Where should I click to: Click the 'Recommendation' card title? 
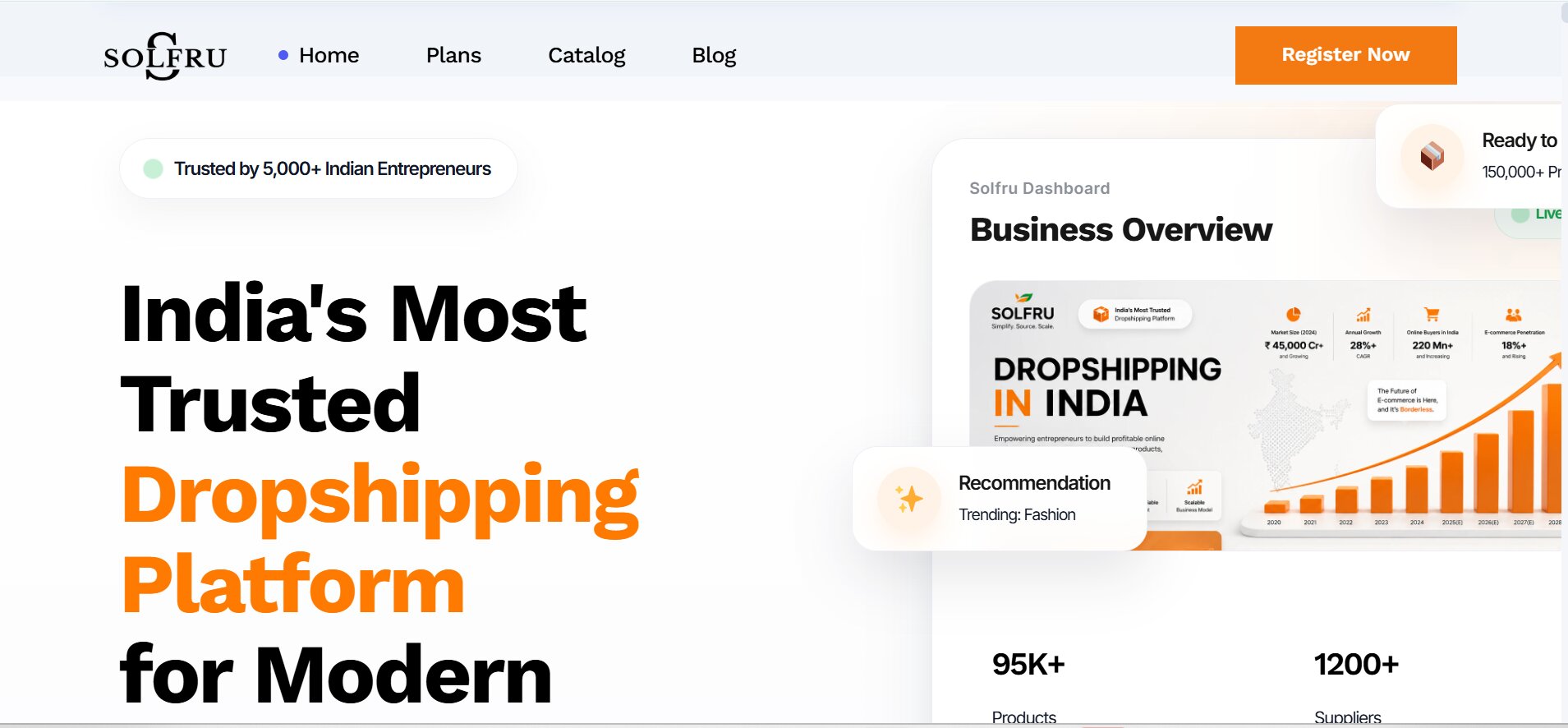click(1034, 483)
